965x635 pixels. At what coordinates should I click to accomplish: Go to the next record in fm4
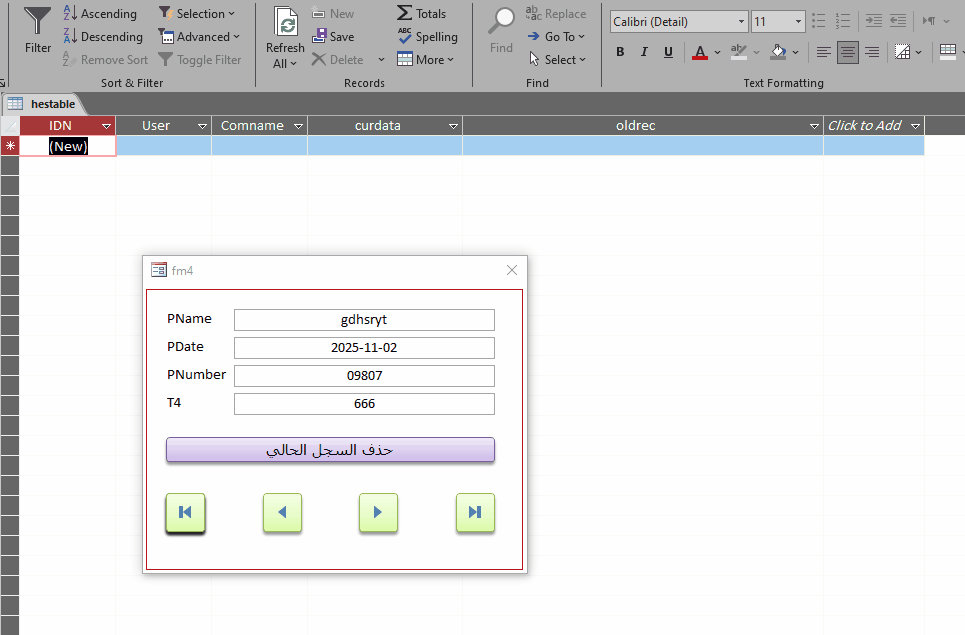378,513
